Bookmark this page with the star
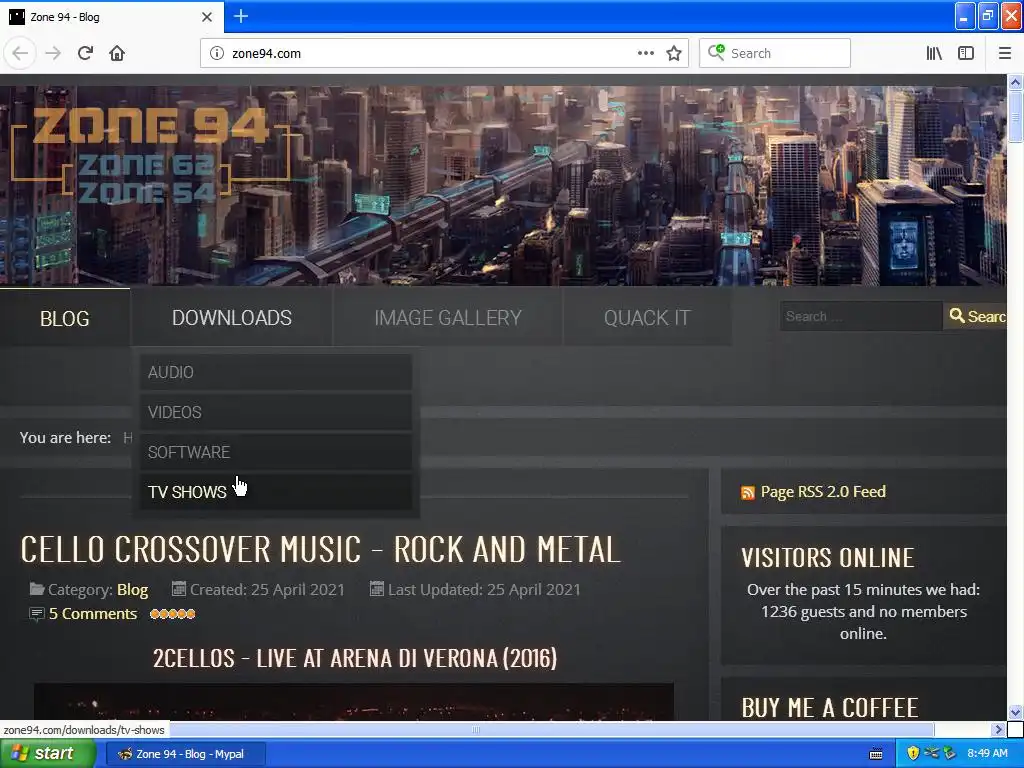 coord(674,54)
